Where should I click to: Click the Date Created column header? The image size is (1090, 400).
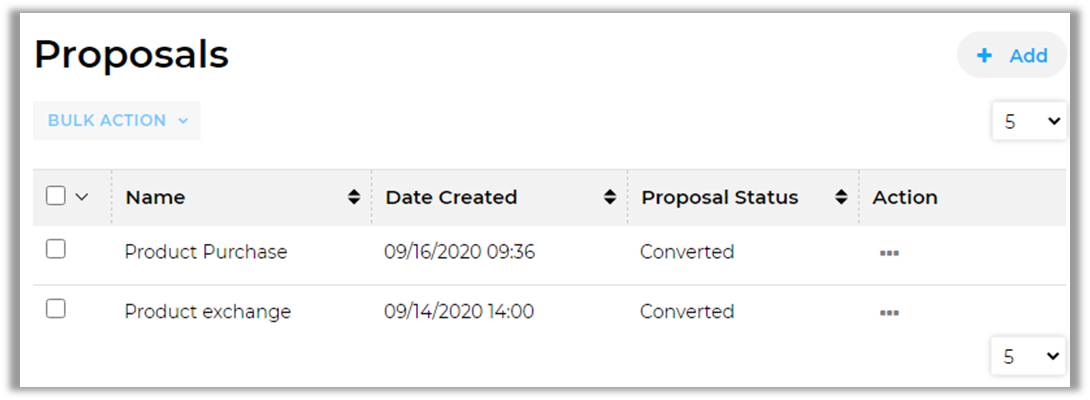click(451, 198)
